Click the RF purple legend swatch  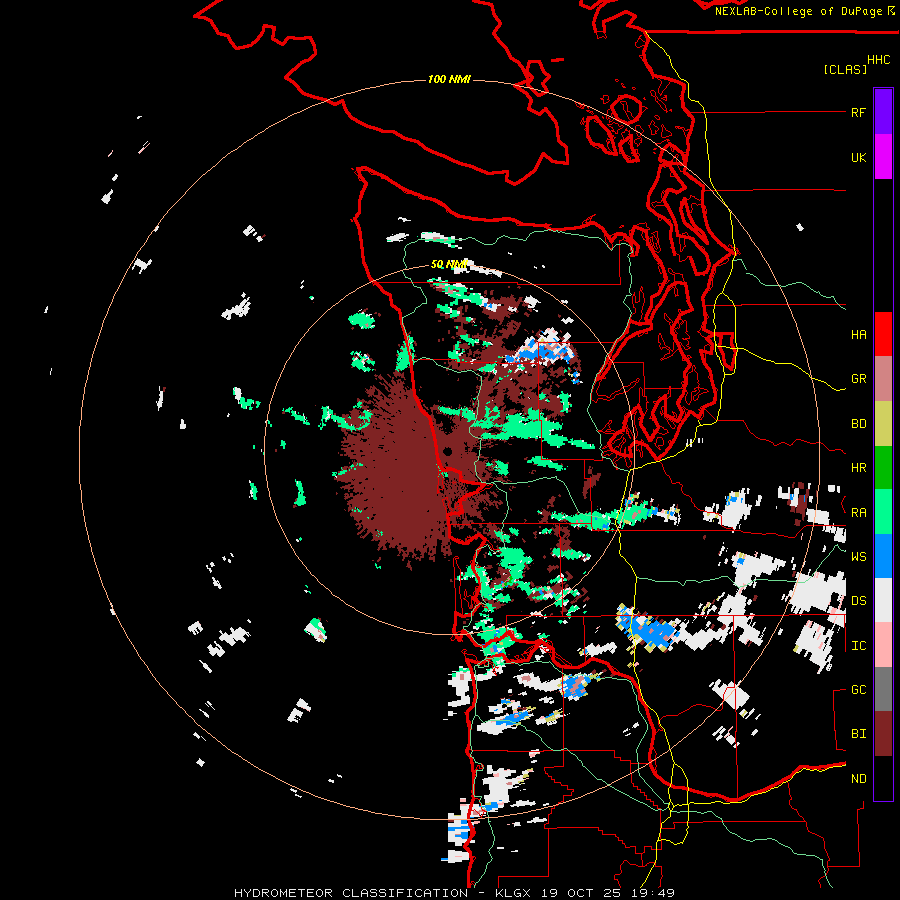(883, 112)
